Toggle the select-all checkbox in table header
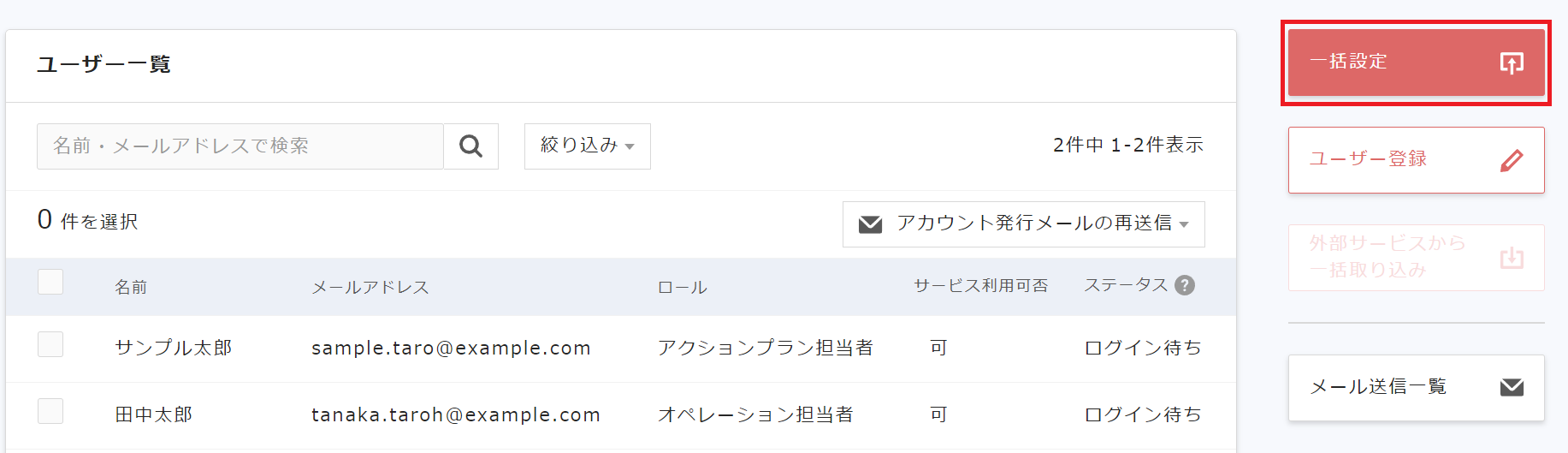The height and width of the screenshot is (453, 1568). [x=50, y=282]
